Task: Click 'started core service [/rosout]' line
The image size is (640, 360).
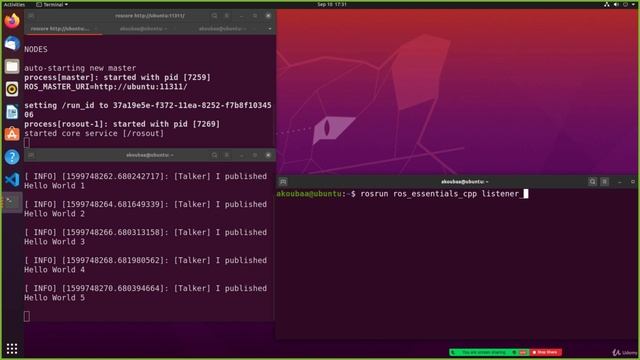Action: click(x=94, y=133)
